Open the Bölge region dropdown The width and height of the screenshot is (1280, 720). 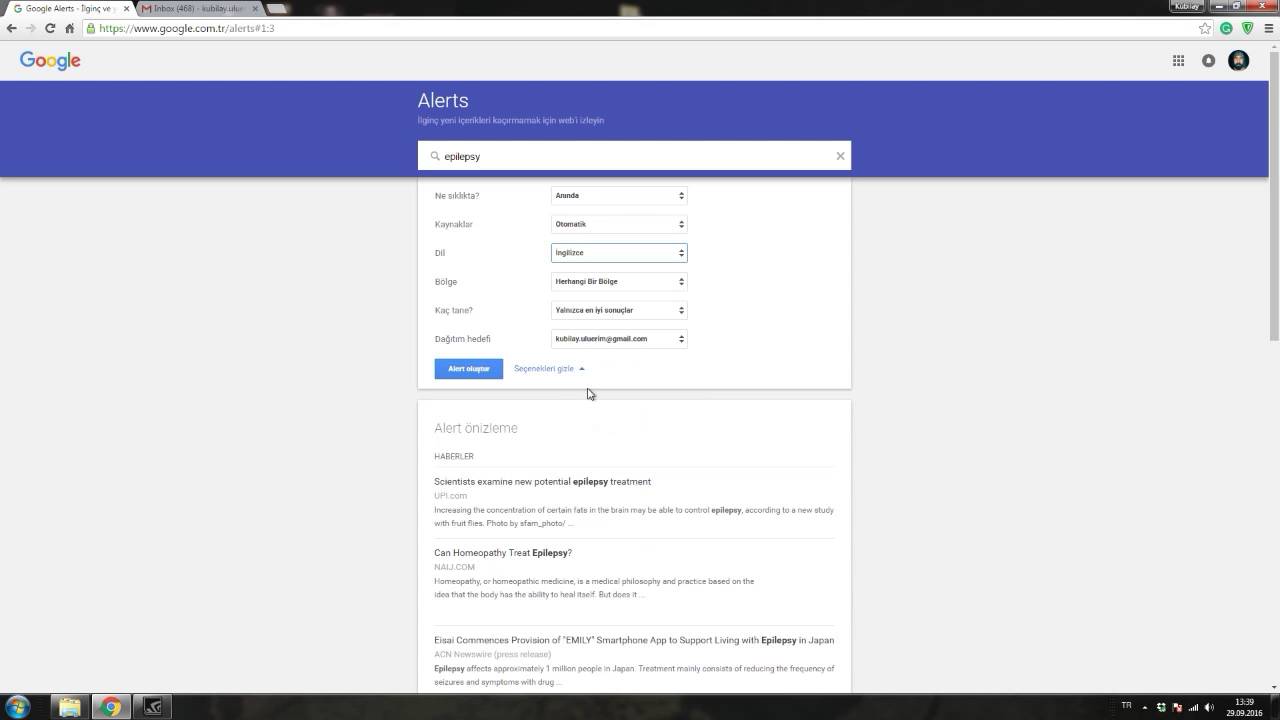(619, 281)
